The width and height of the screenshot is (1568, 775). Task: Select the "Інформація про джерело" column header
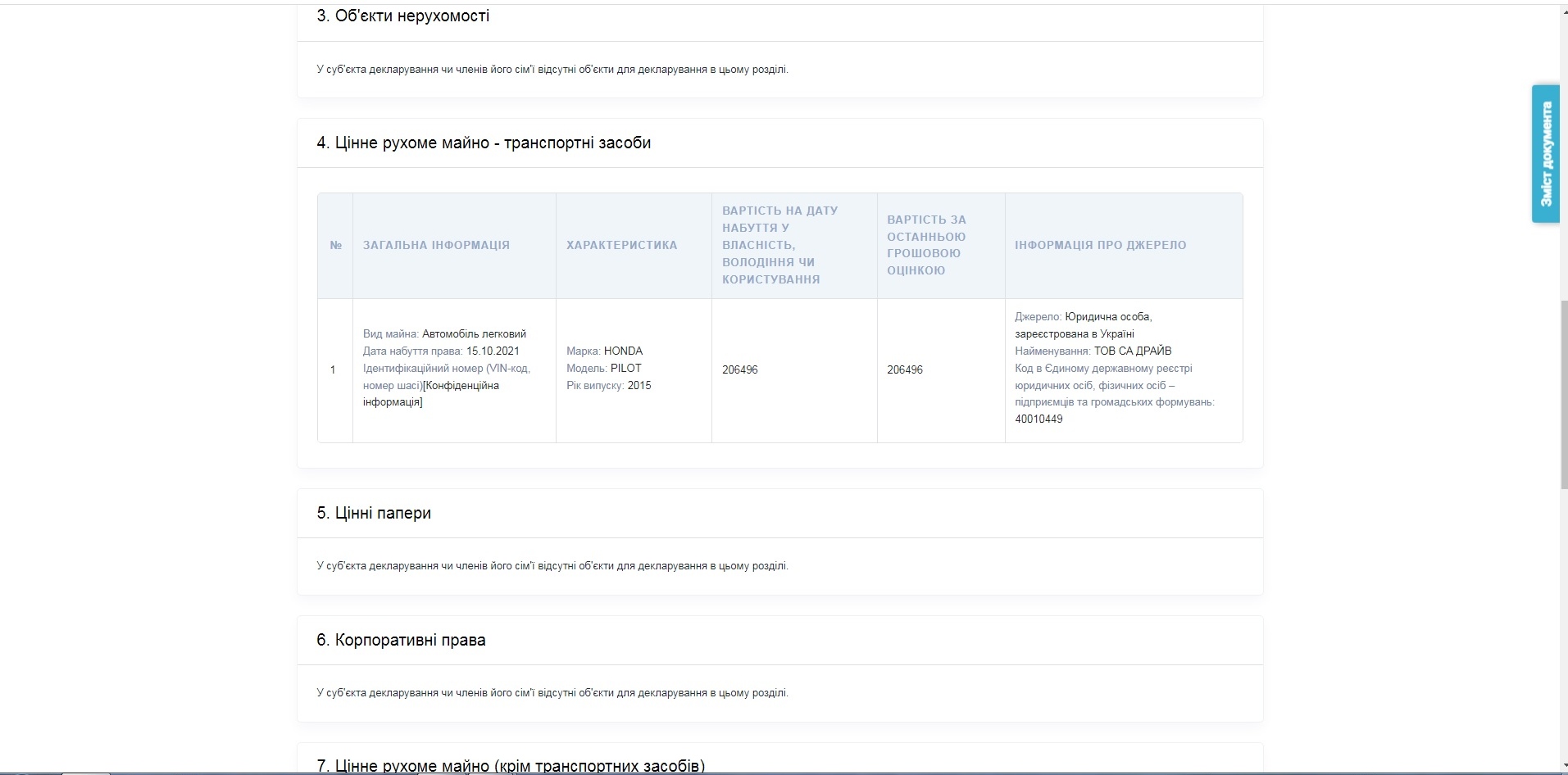pos(1100,245)
